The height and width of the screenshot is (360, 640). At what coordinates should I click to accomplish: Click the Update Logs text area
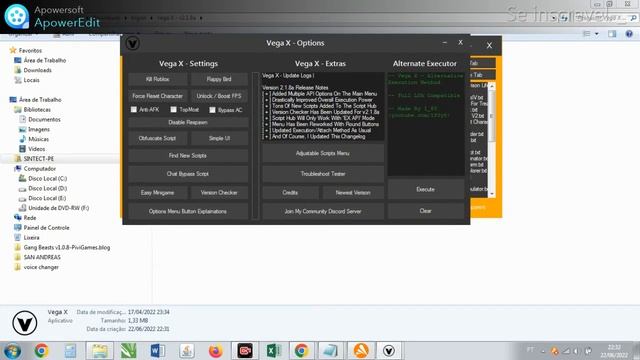(322, 106)
